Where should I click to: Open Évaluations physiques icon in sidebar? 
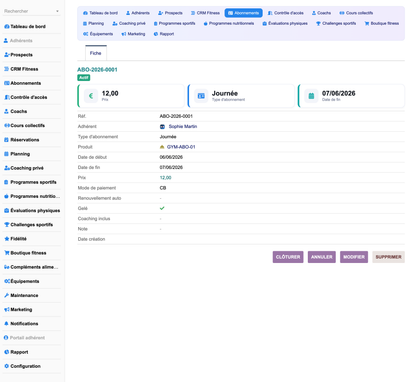6,210
